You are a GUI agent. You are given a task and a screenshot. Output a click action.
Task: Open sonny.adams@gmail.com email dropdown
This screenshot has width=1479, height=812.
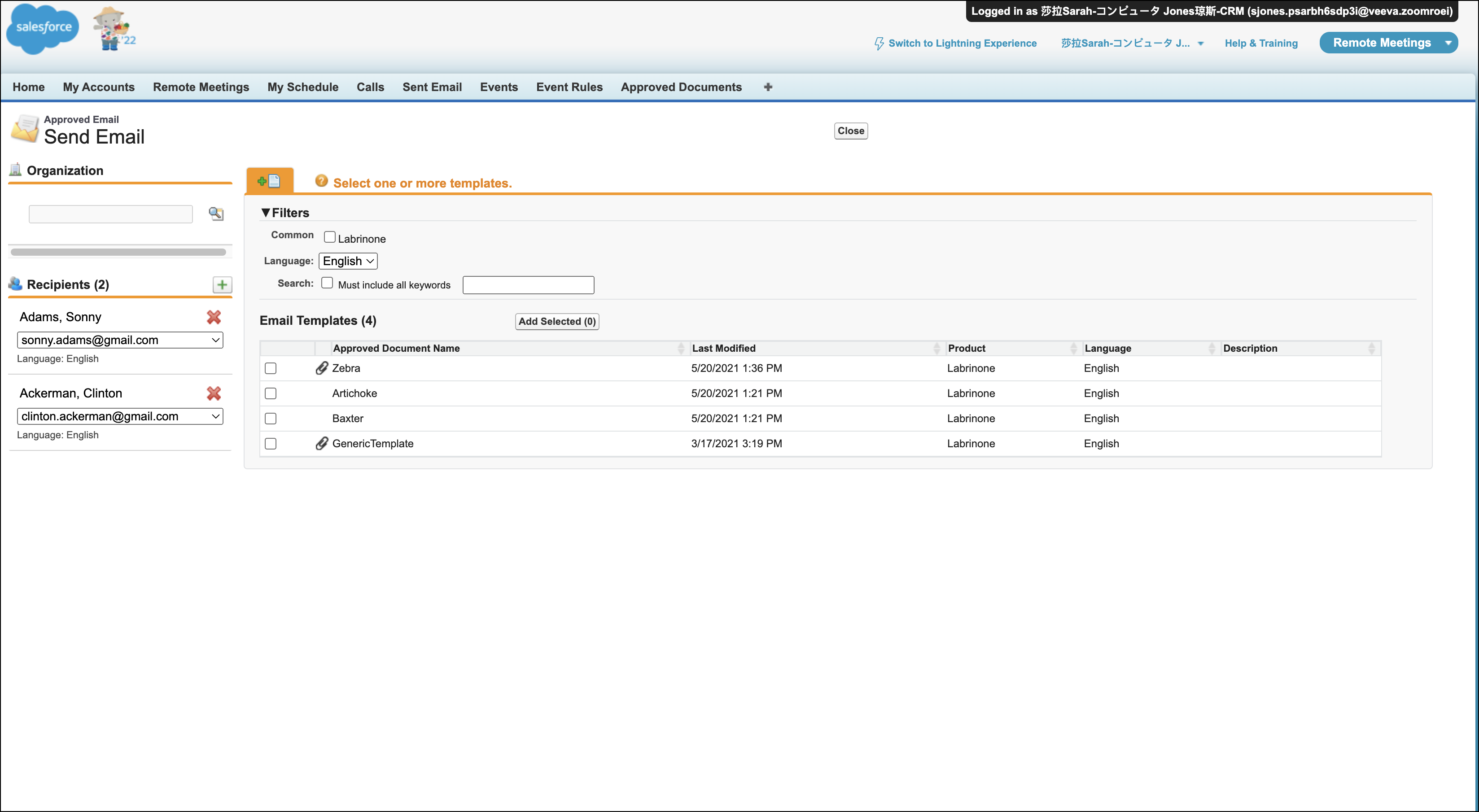coord(120,341)
